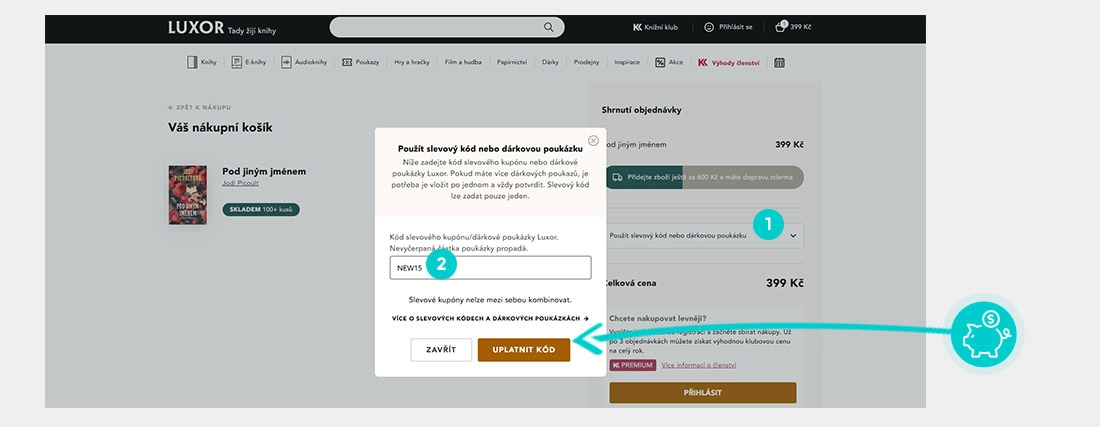
Task: Expand the discount code dropdown chevron
Action: [x=793, y=236]
